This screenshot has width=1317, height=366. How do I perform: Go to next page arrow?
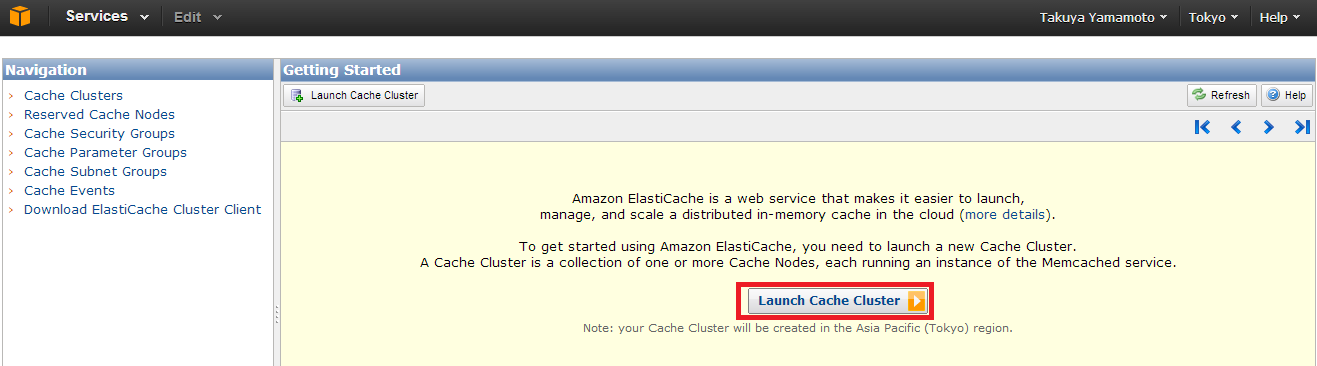(x=1268, y=127)
